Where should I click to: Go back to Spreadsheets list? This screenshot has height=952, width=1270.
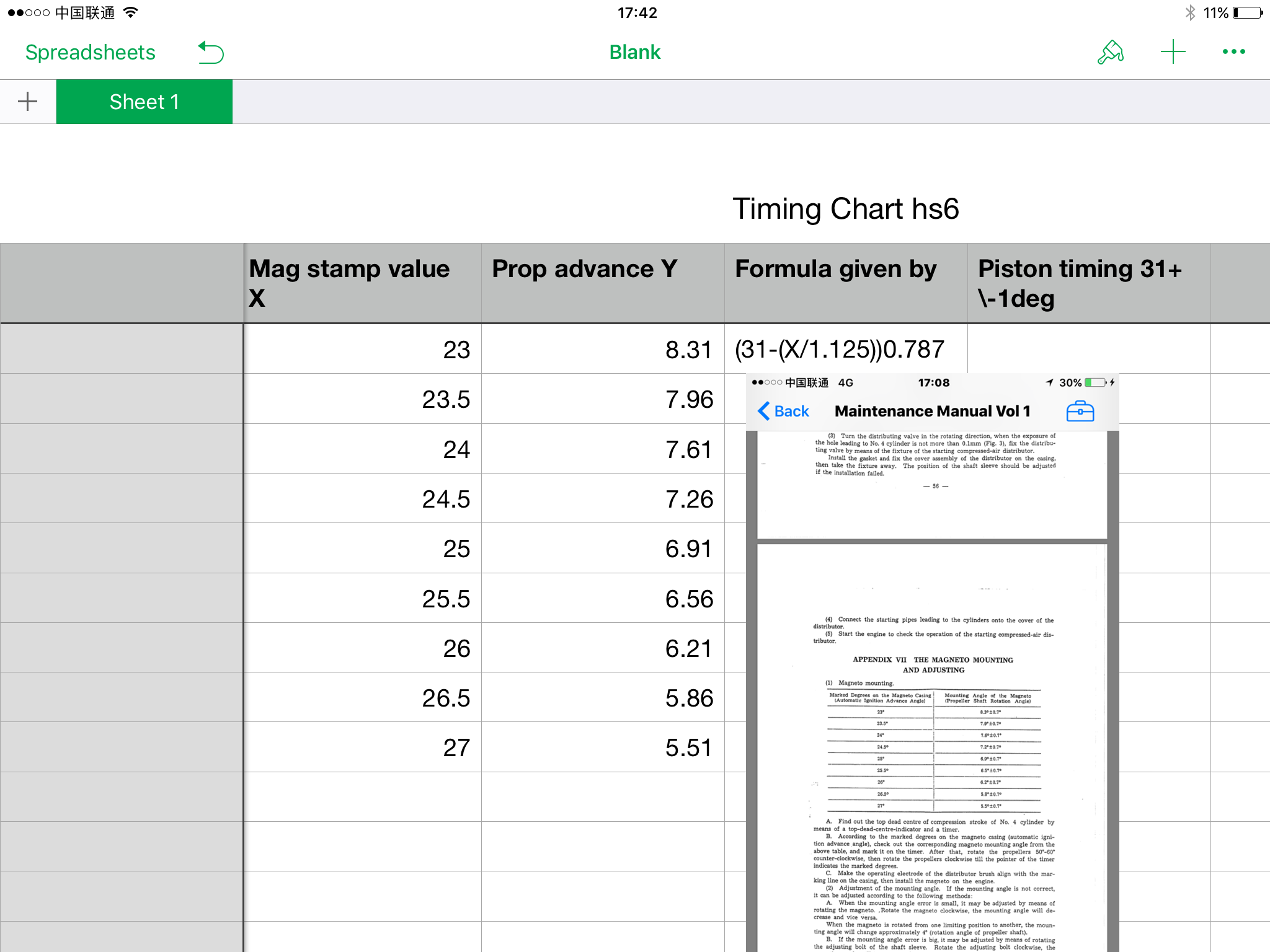[91, 53]
